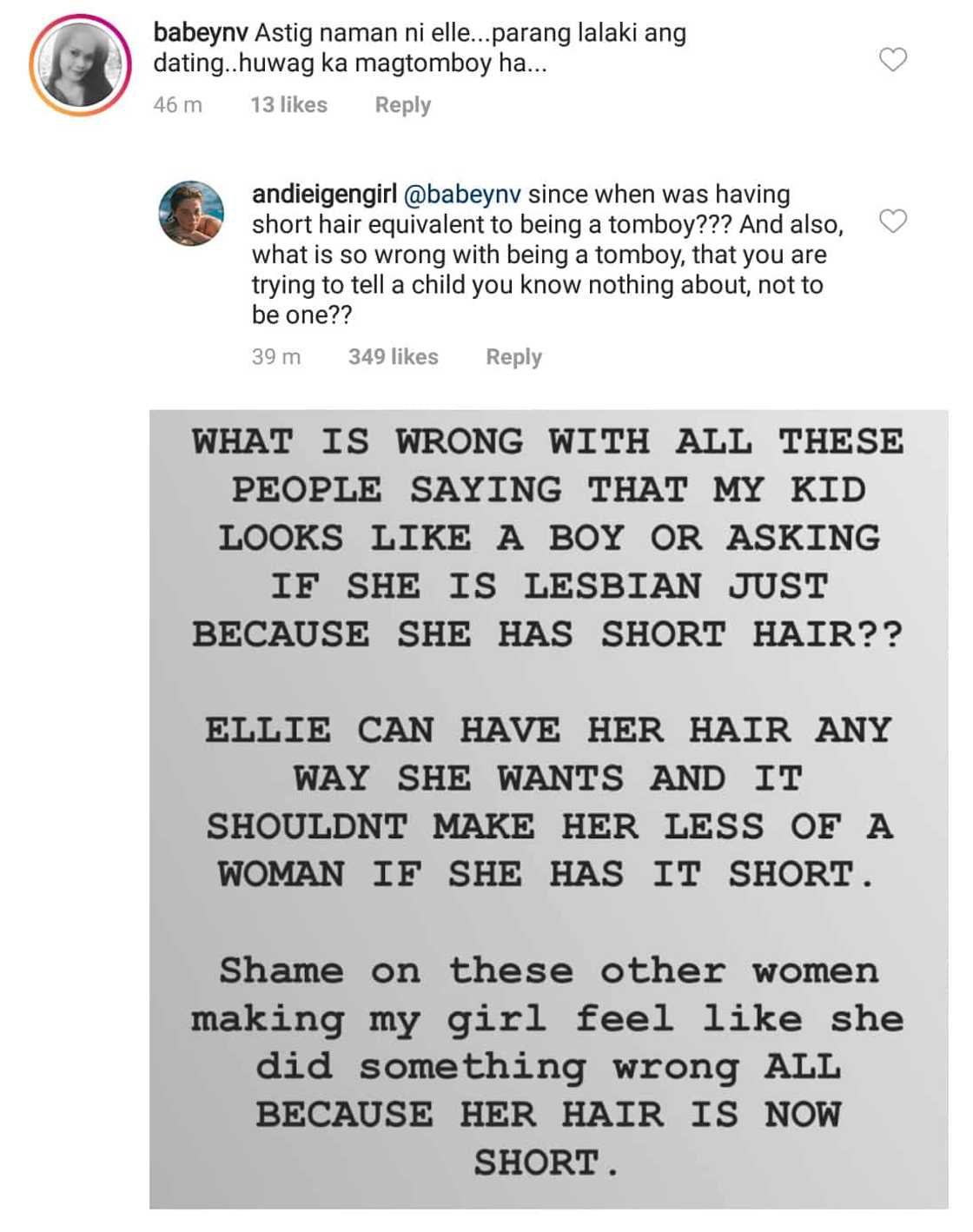Like babeynv's comment with the heart icon
973x1232 pixels.
893,60
